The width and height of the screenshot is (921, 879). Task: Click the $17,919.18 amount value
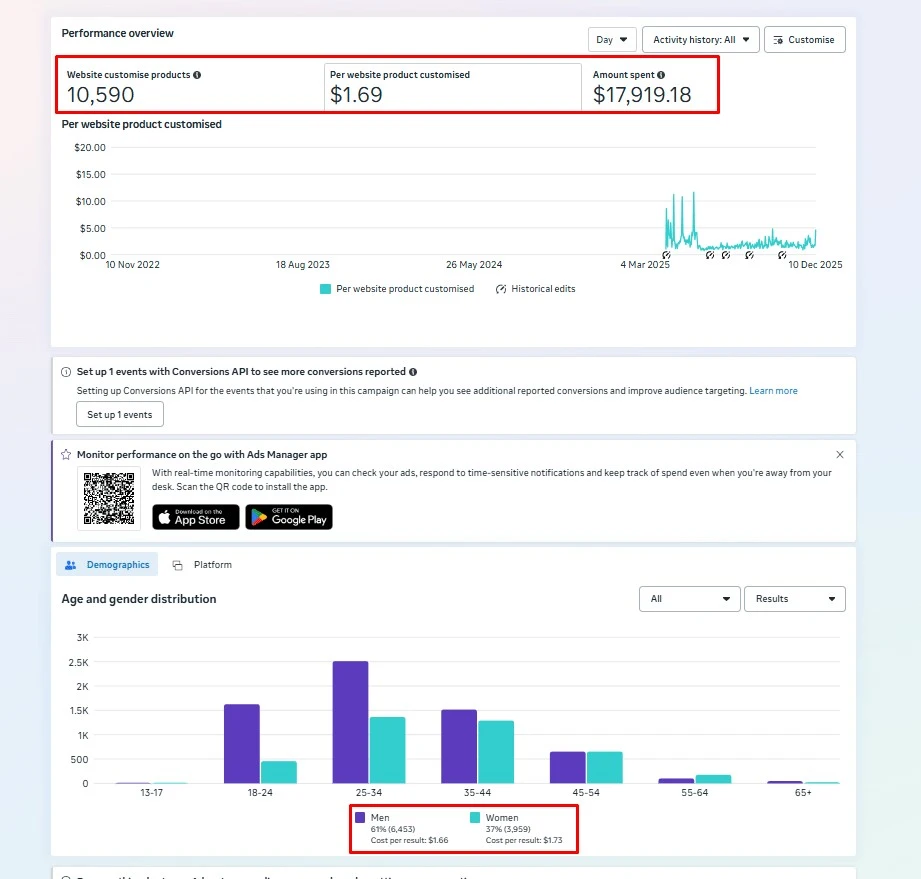642,95
